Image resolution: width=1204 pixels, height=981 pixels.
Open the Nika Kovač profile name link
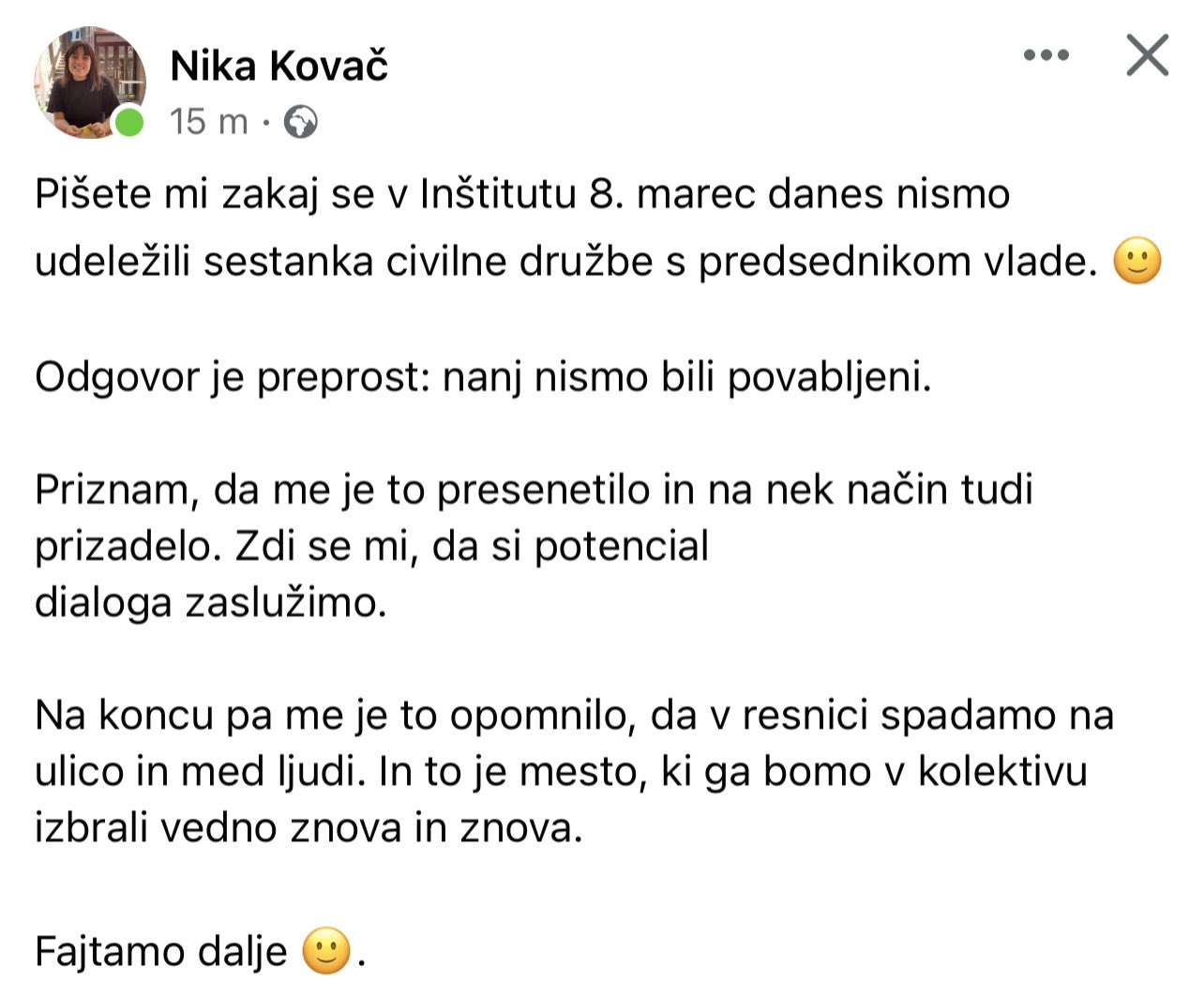278,67
